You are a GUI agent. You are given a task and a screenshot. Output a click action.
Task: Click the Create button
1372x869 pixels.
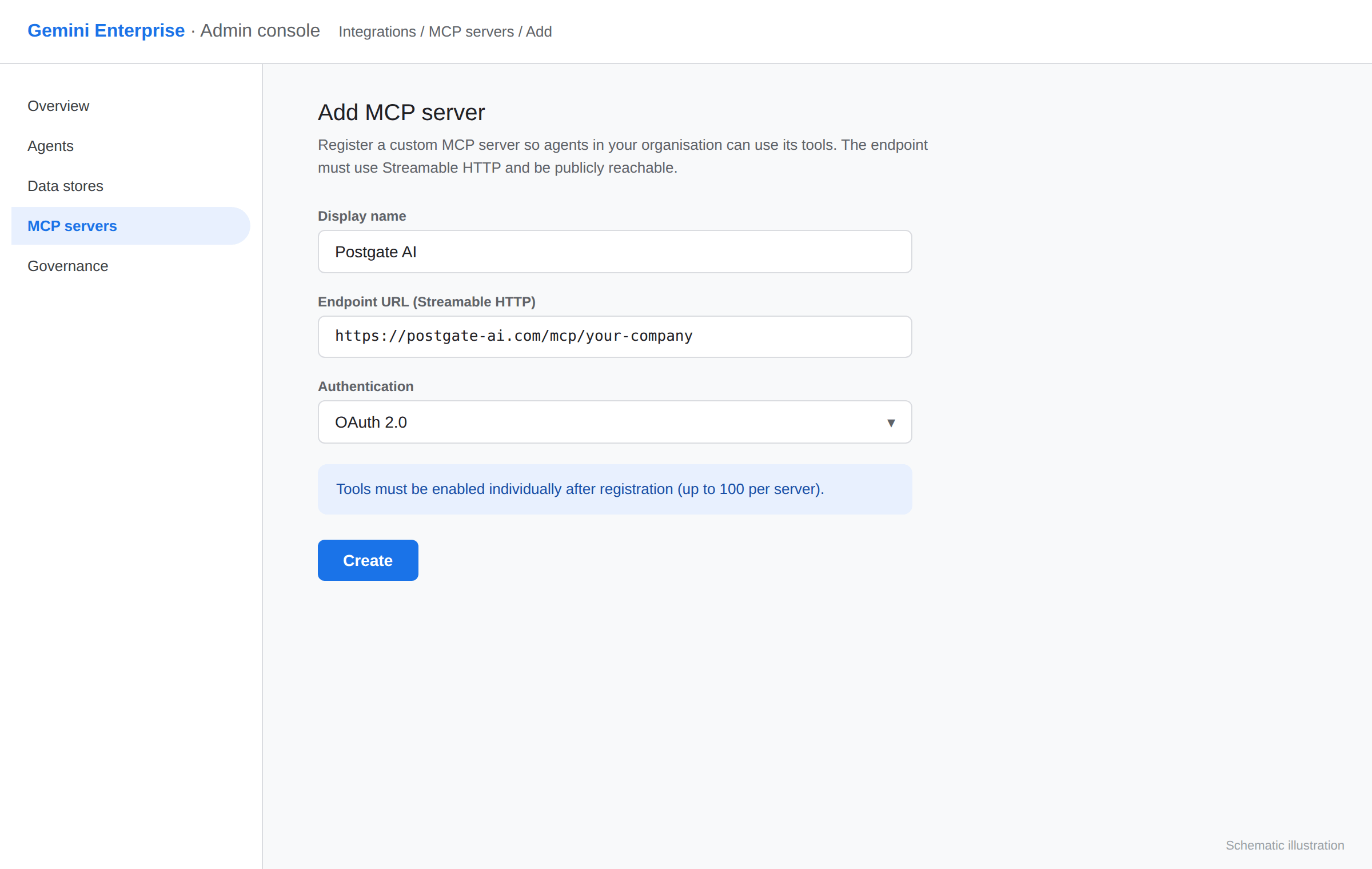(368, 560)
